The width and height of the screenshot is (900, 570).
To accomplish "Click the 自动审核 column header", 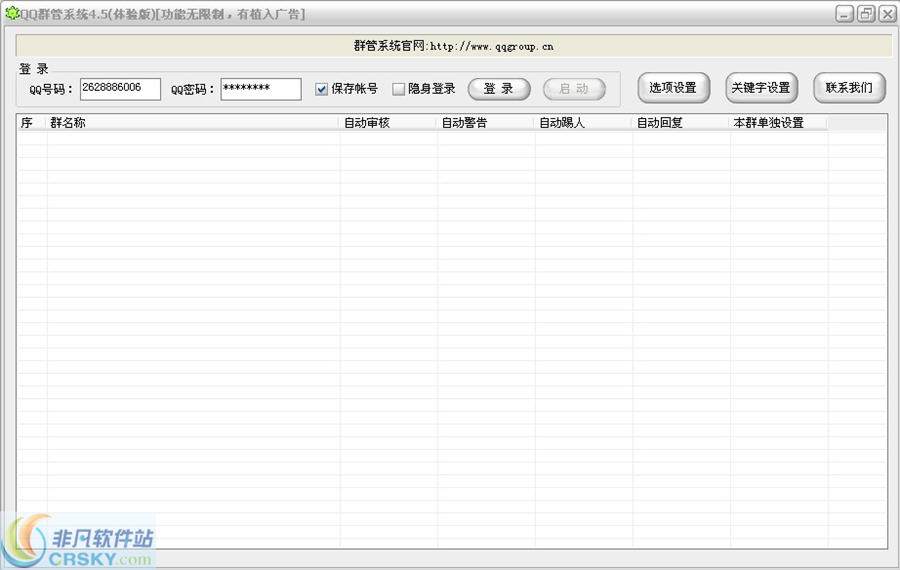I will [389, 122].
